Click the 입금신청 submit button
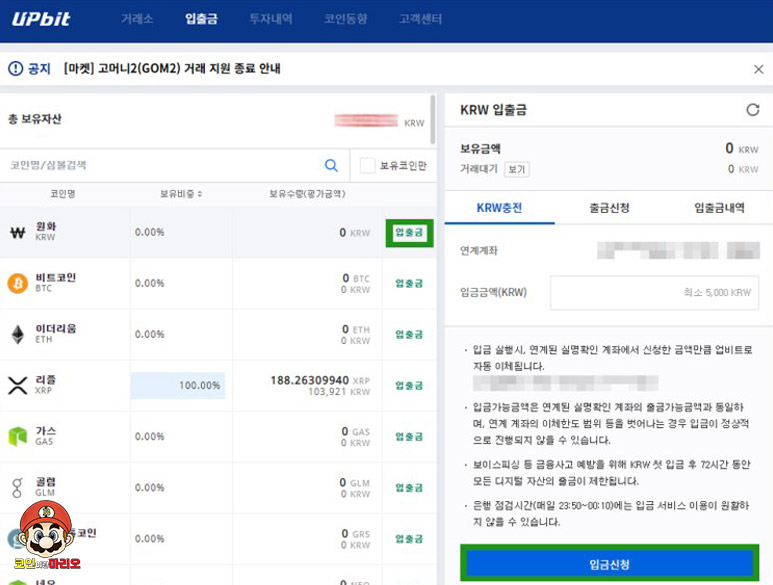 coord(610,564)
